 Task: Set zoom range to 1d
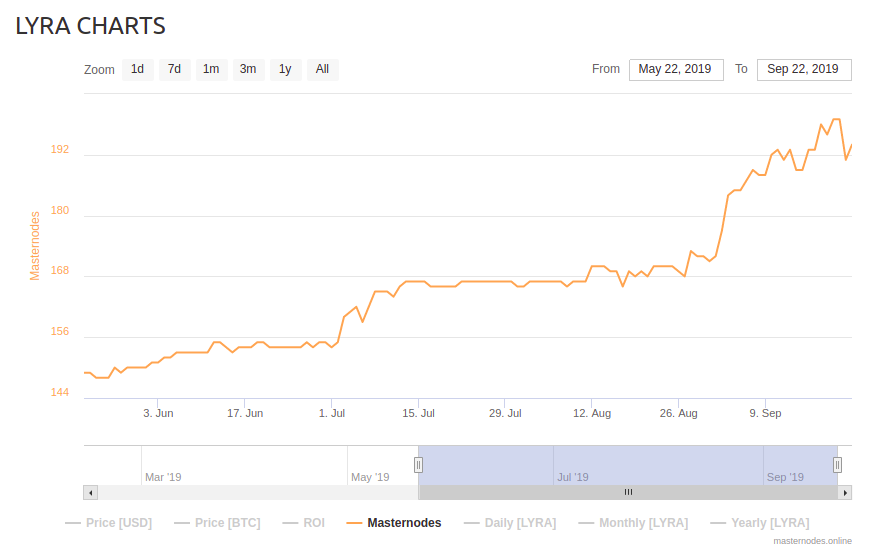pyautogui.click(x=138, y=70)
